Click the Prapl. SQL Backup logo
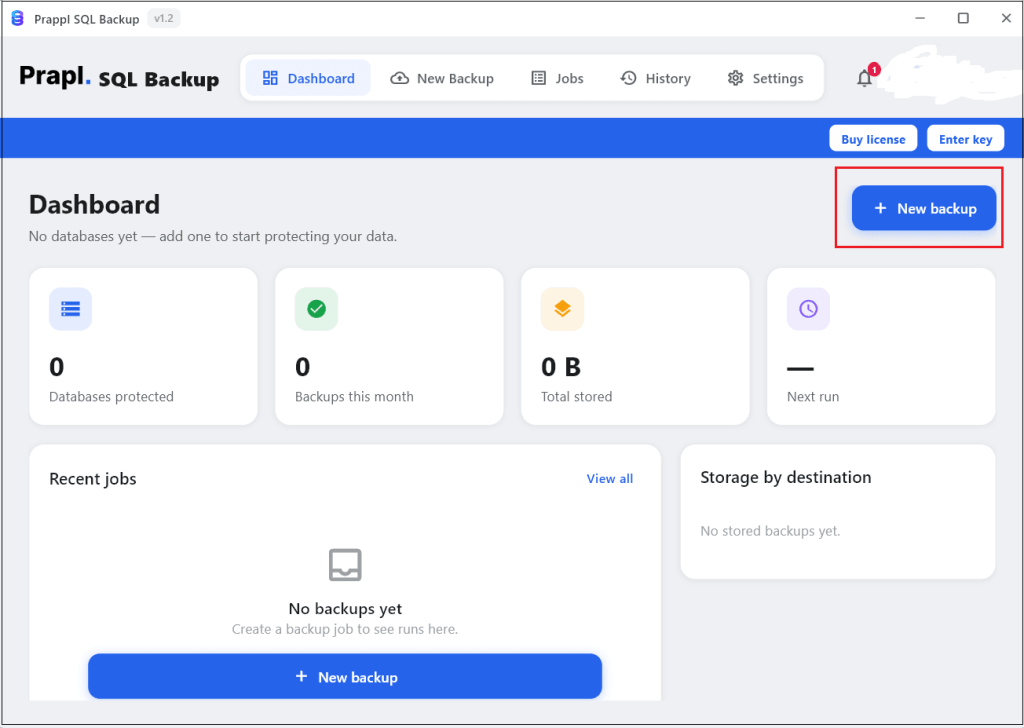 tap(119, 78)
